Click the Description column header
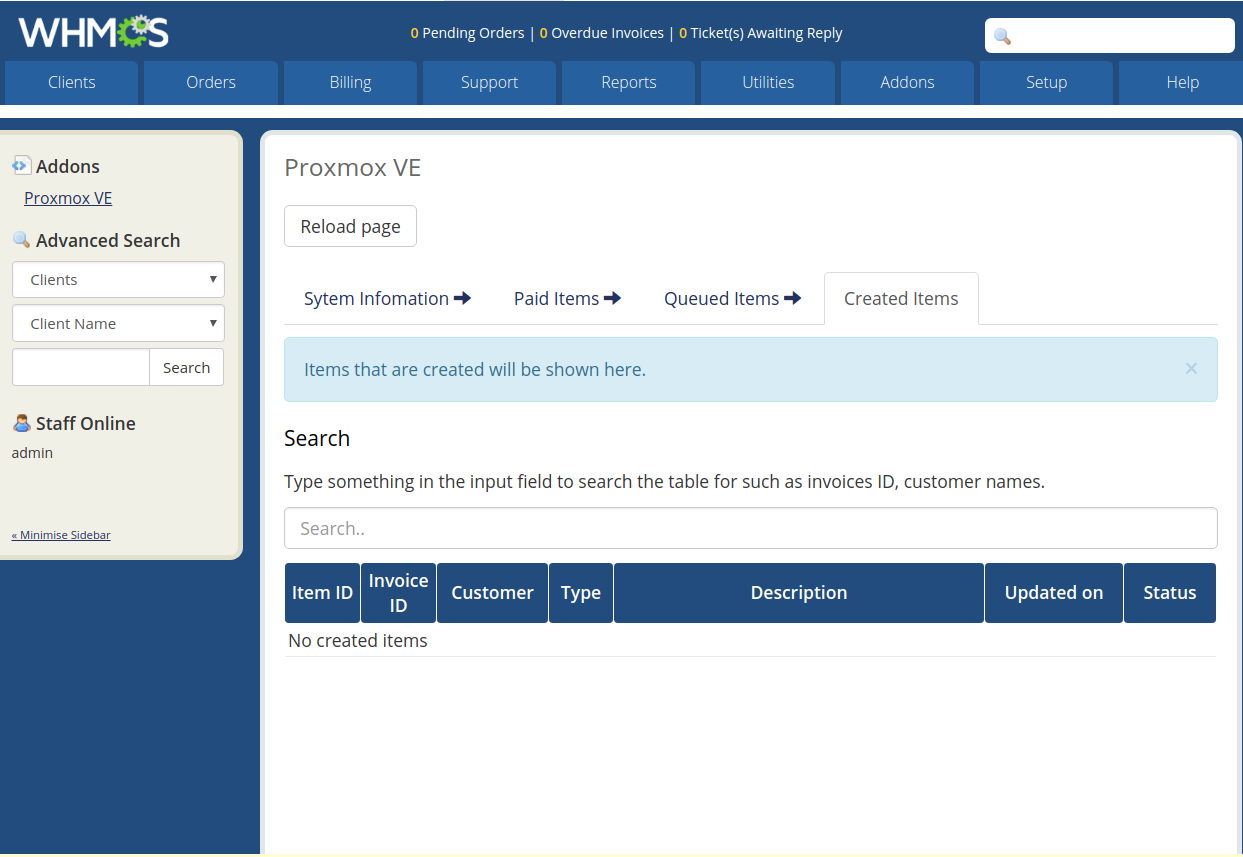Image resolution: width=1243 pixels, height=857 pixels. 799,593
